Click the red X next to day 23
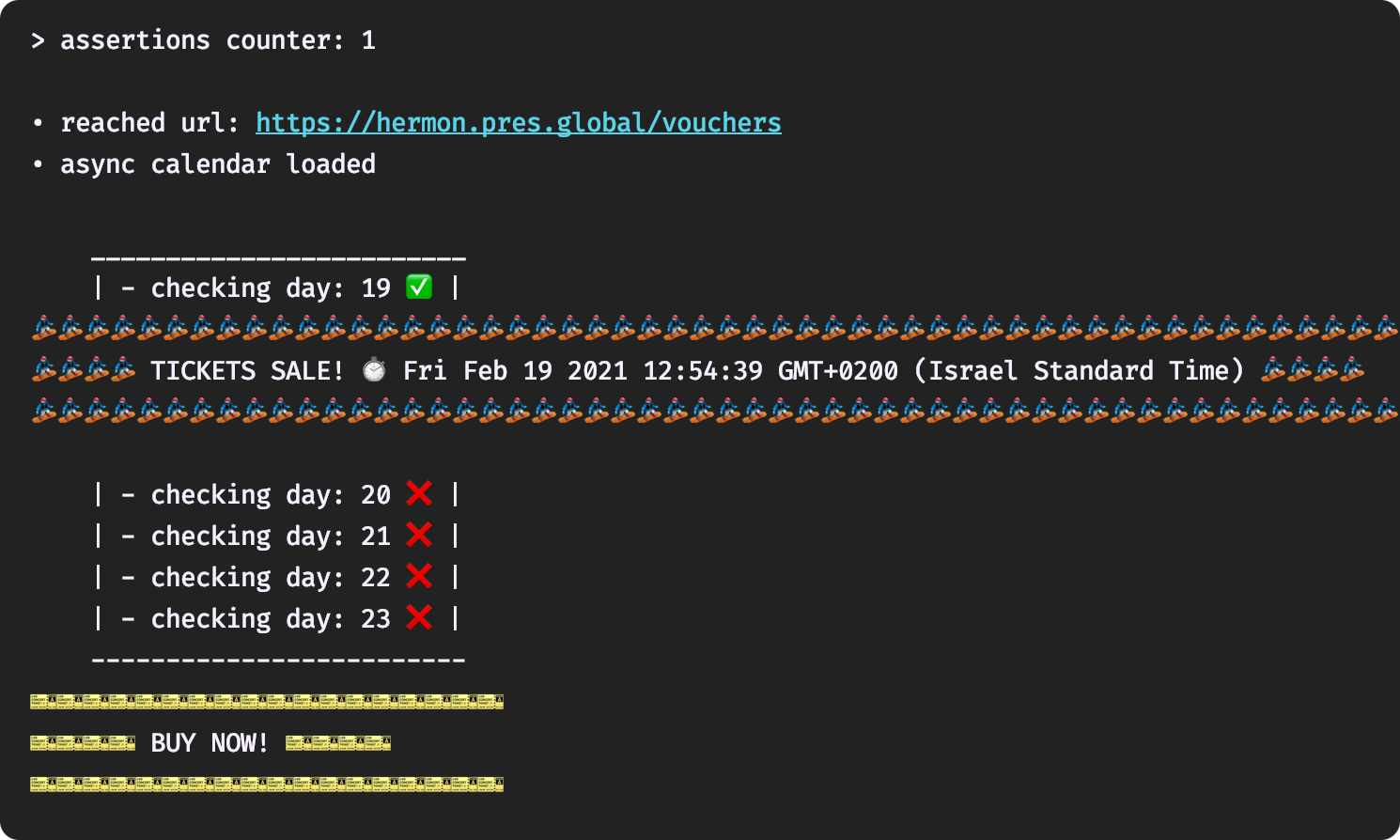 point(419,617)
